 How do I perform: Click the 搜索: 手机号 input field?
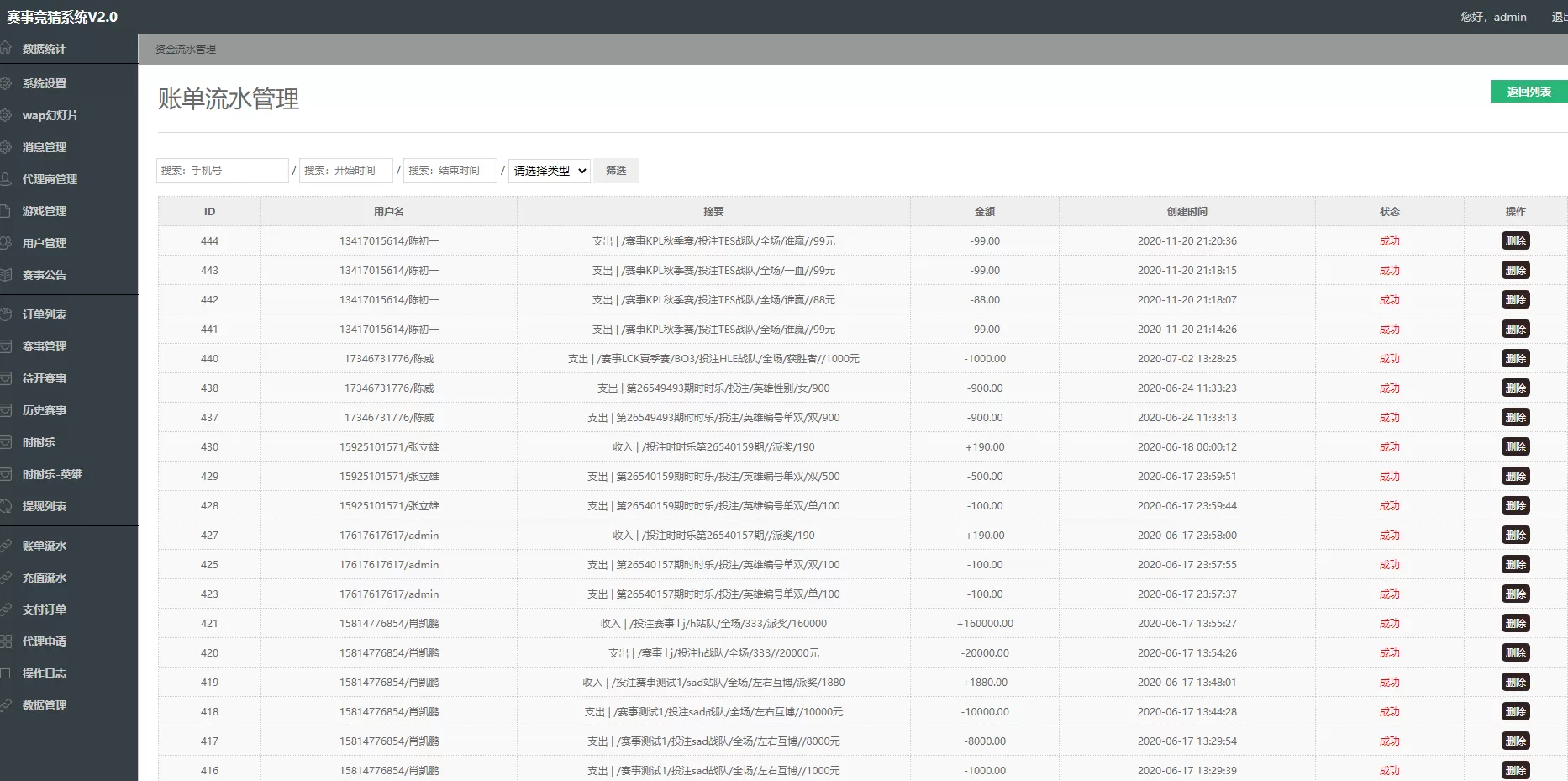click(x=222, y=170)
